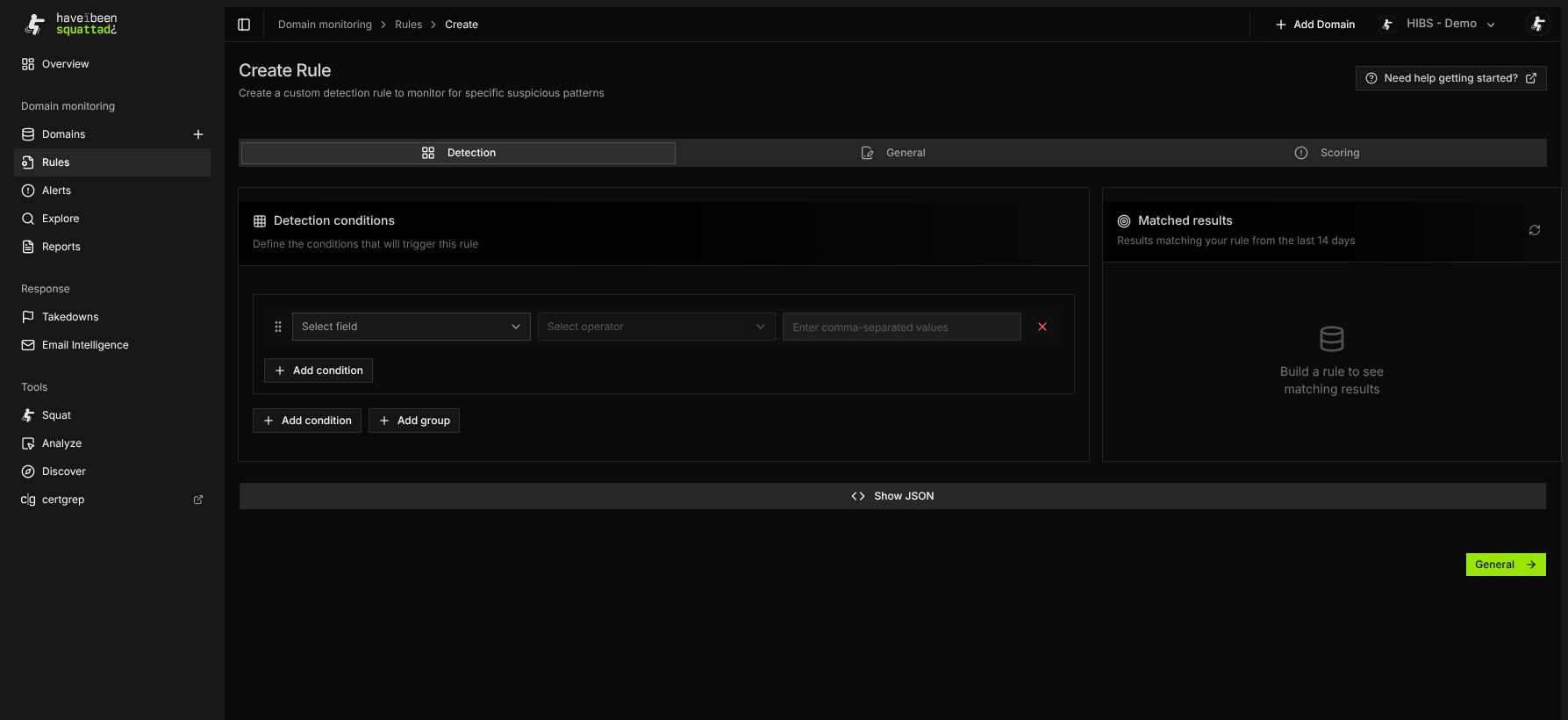Open the Squat tool
The image size is (1568, 720).
[112, 415]
